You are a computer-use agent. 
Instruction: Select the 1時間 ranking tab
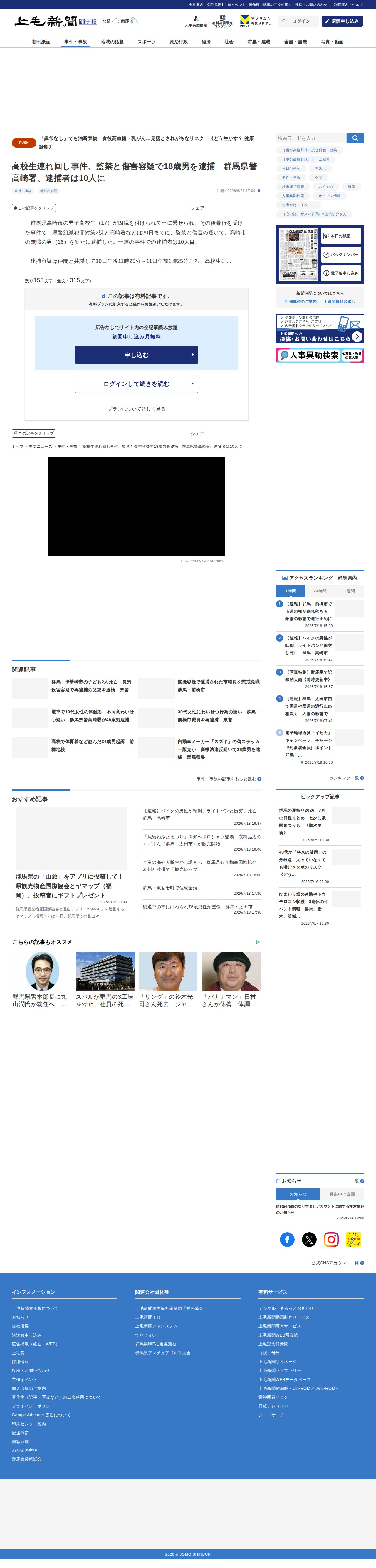pos(291,591)
